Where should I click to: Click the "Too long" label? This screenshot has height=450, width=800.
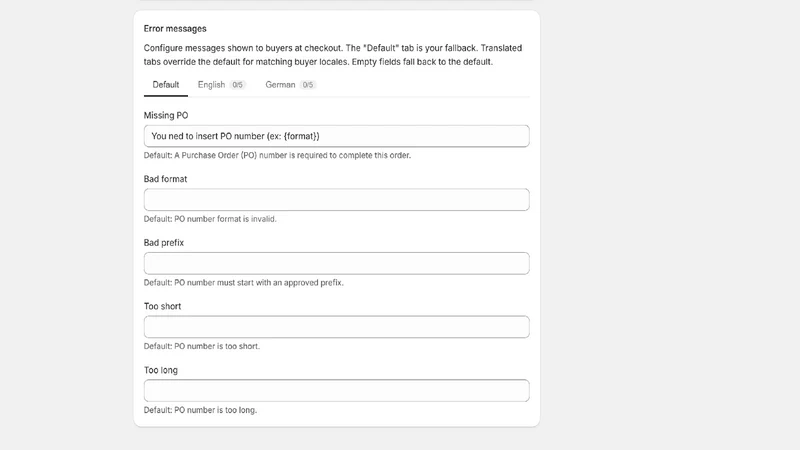tap(161, 370)
